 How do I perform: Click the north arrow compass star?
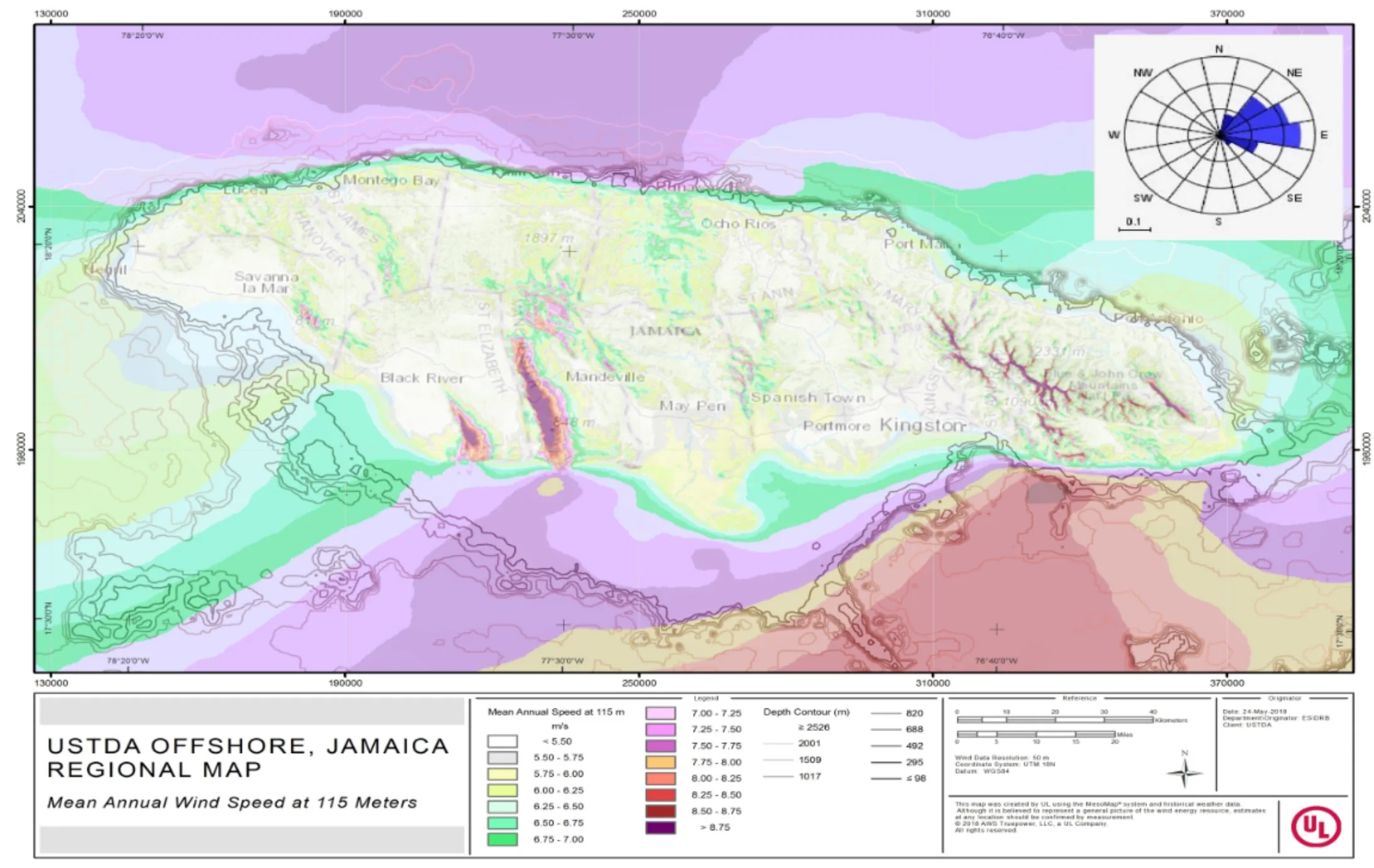point(1184,773)
